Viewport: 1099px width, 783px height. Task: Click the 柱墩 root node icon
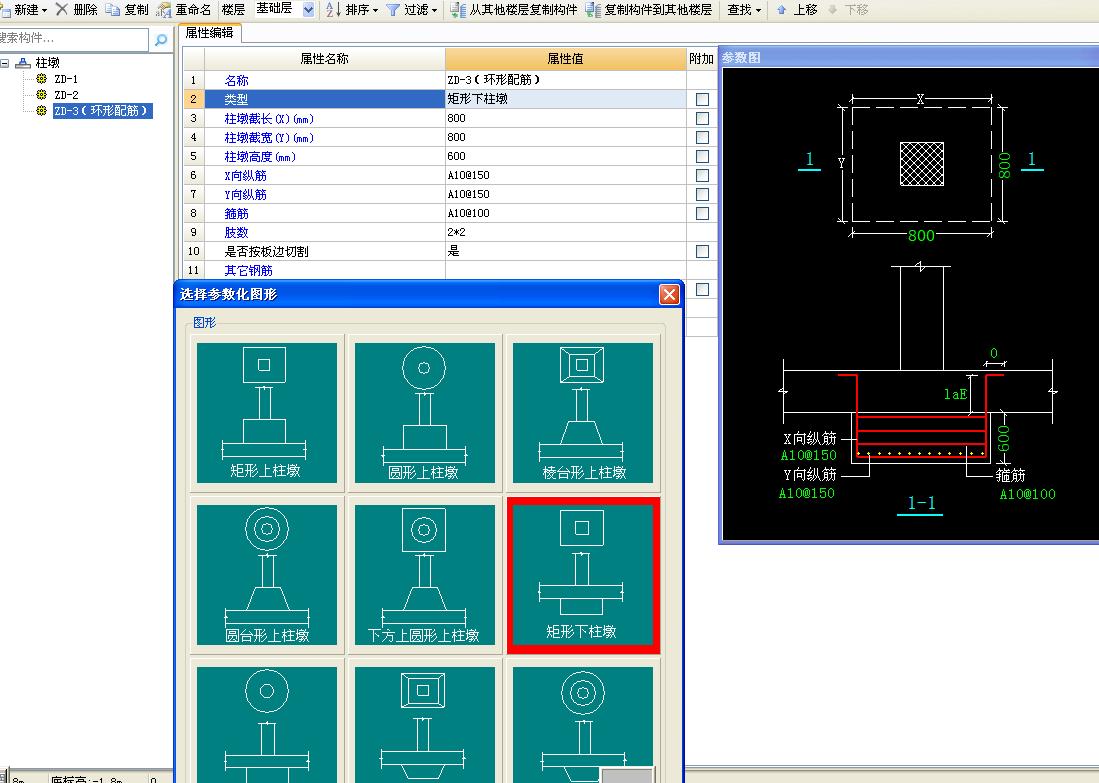(22, 62)
